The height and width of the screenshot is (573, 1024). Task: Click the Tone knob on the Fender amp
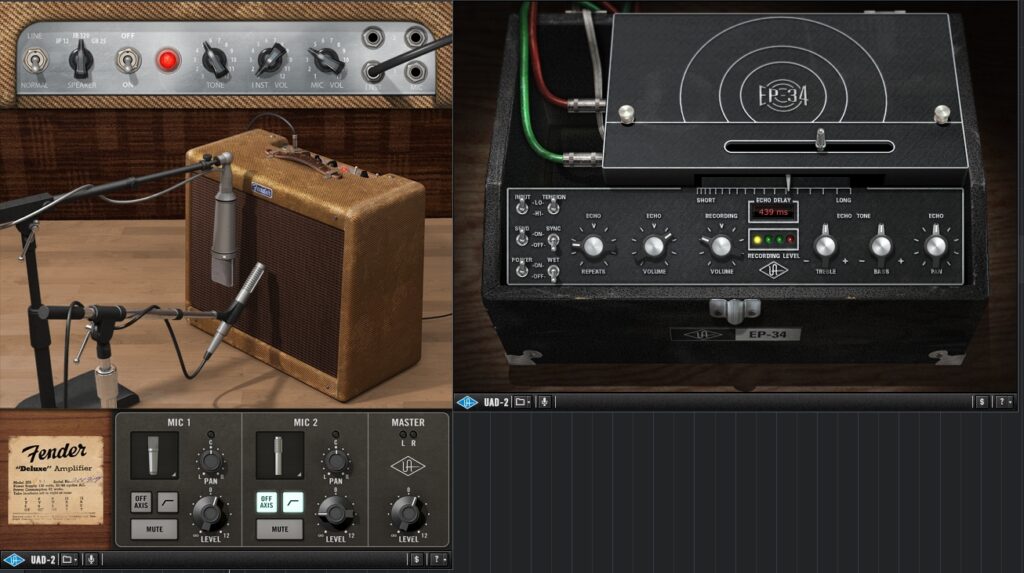click(x=215, y=60)
